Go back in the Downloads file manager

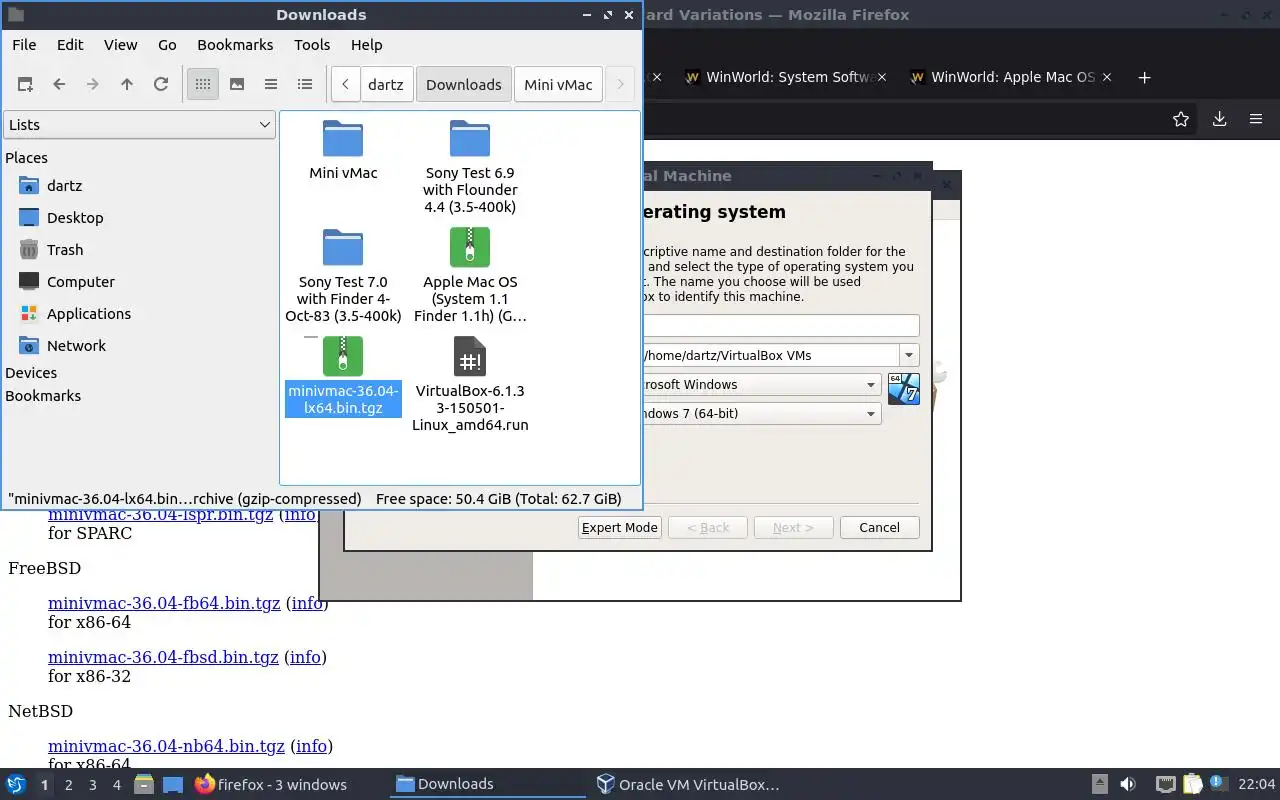[x=59, y=85]
